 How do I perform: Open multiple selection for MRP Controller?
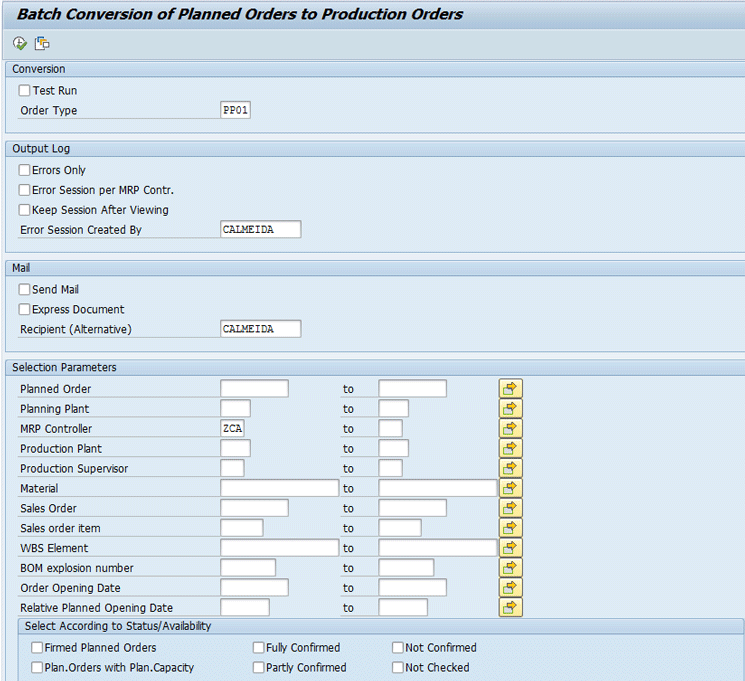511,429
